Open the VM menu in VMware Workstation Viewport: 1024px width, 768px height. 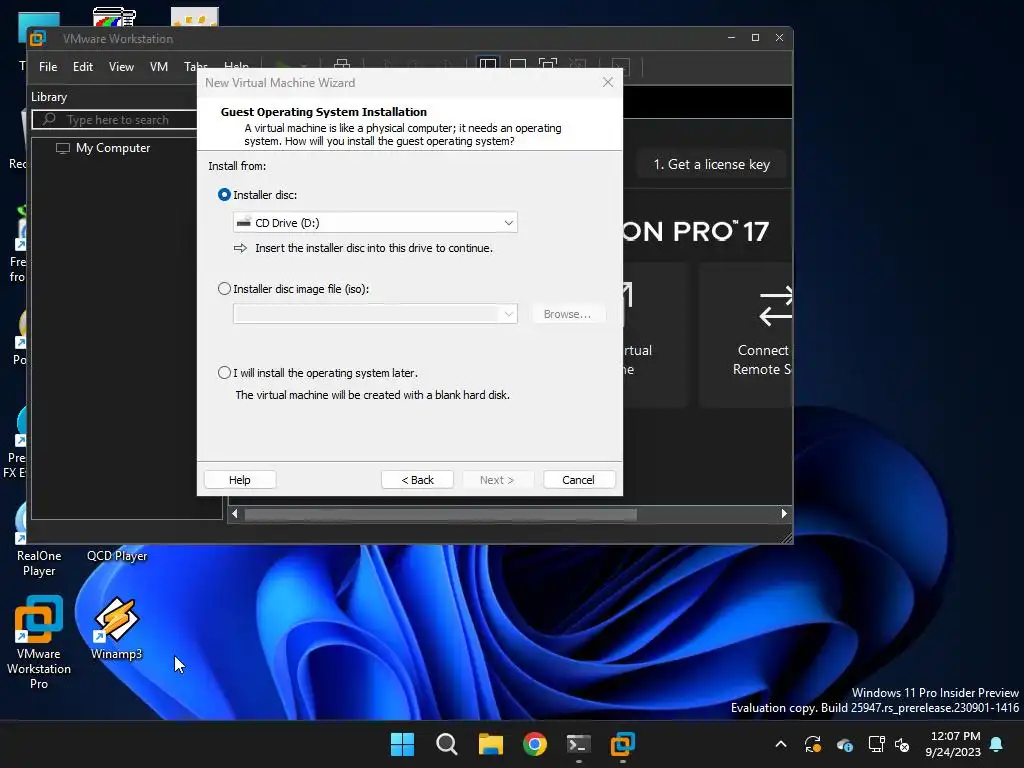(159, 67)
